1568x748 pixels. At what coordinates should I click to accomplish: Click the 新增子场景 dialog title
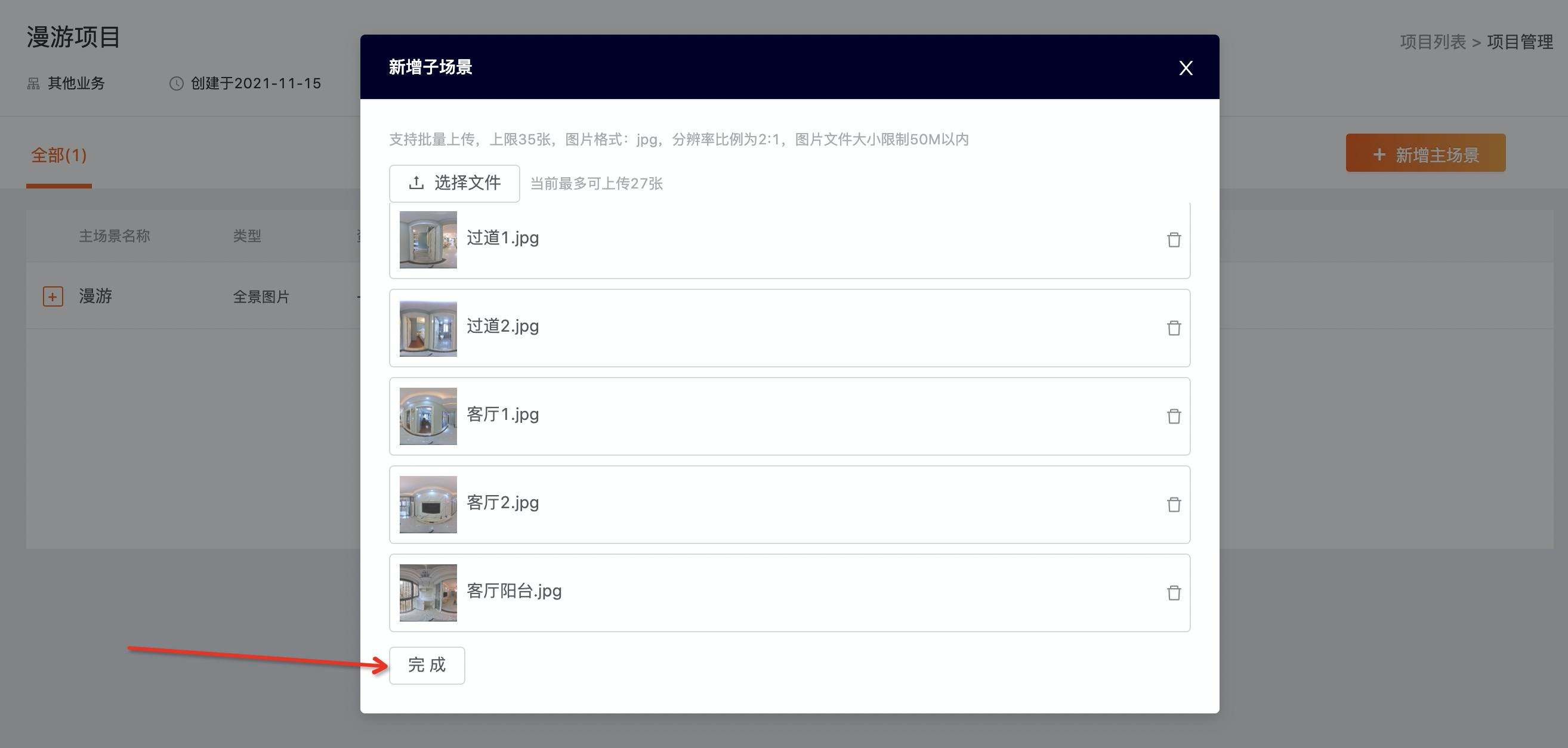click(x=430, y=67)
